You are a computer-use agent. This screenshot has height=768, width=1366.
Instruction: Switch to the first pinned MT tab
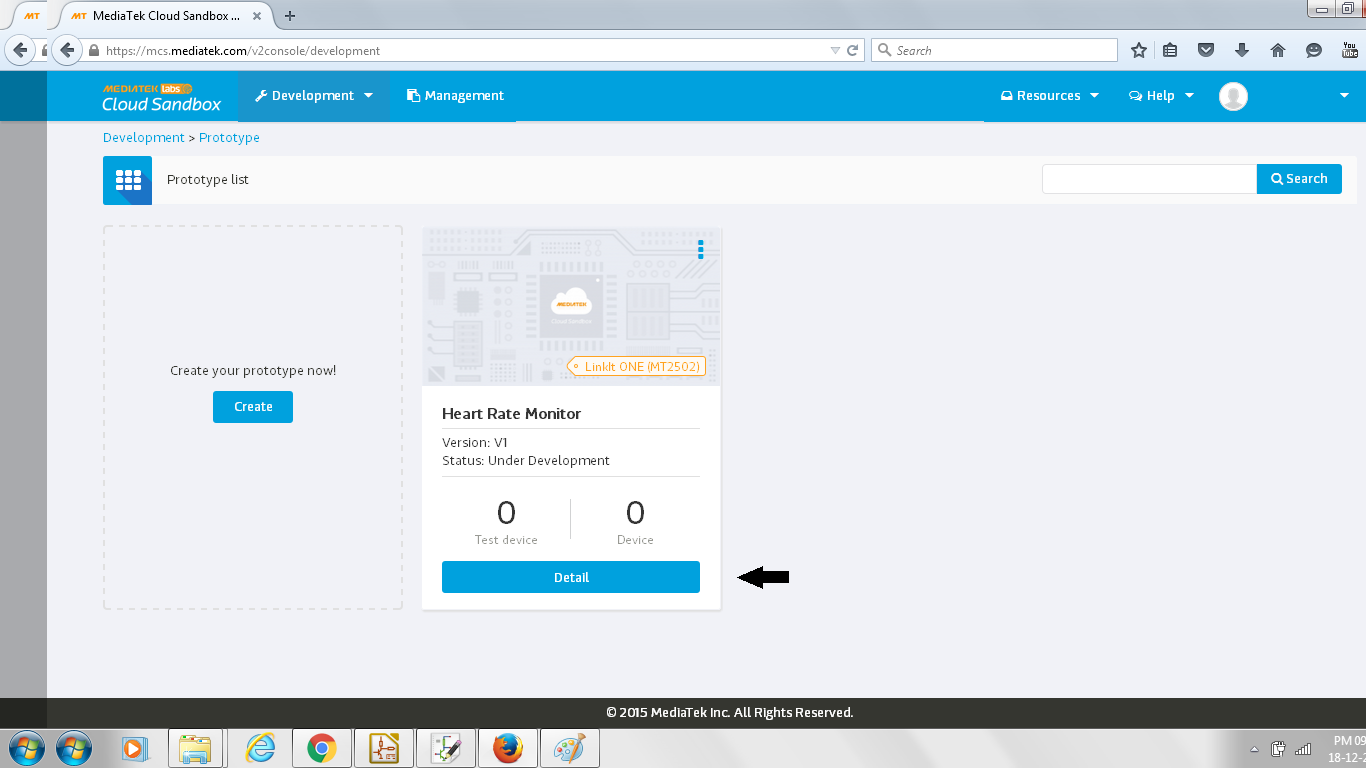tap(32, 15)
